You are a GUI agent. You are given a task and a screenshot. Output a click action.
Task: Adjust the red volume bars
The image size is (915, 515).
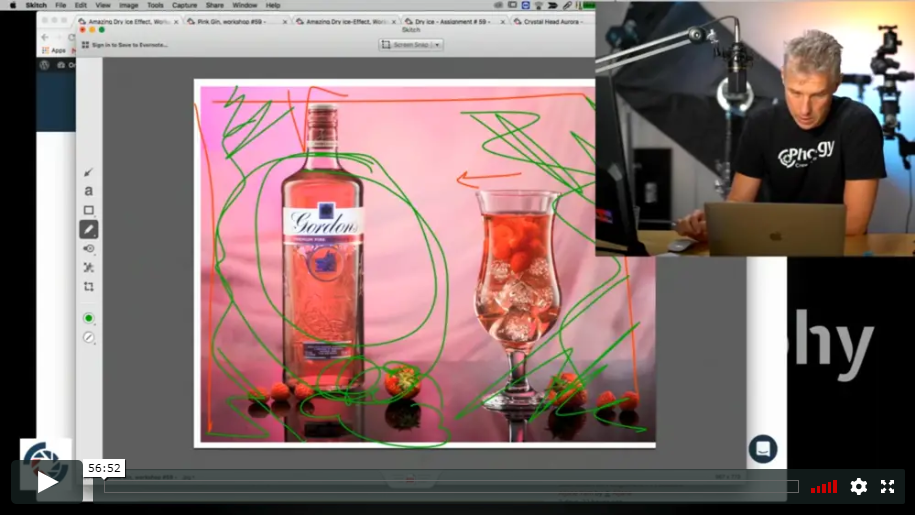pos(824,486)
